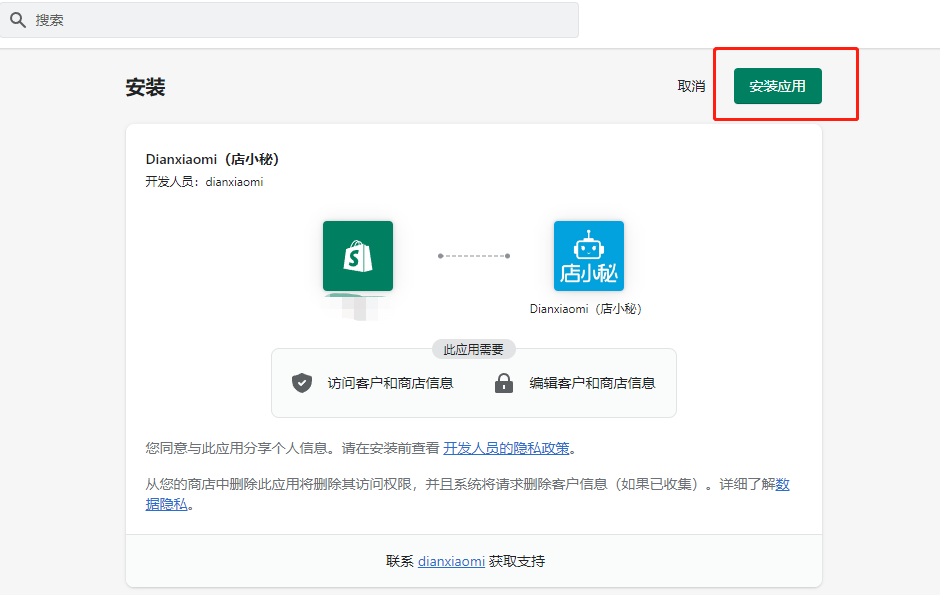Click the green 安装应用 install button
940x595 pixels.
778,86
